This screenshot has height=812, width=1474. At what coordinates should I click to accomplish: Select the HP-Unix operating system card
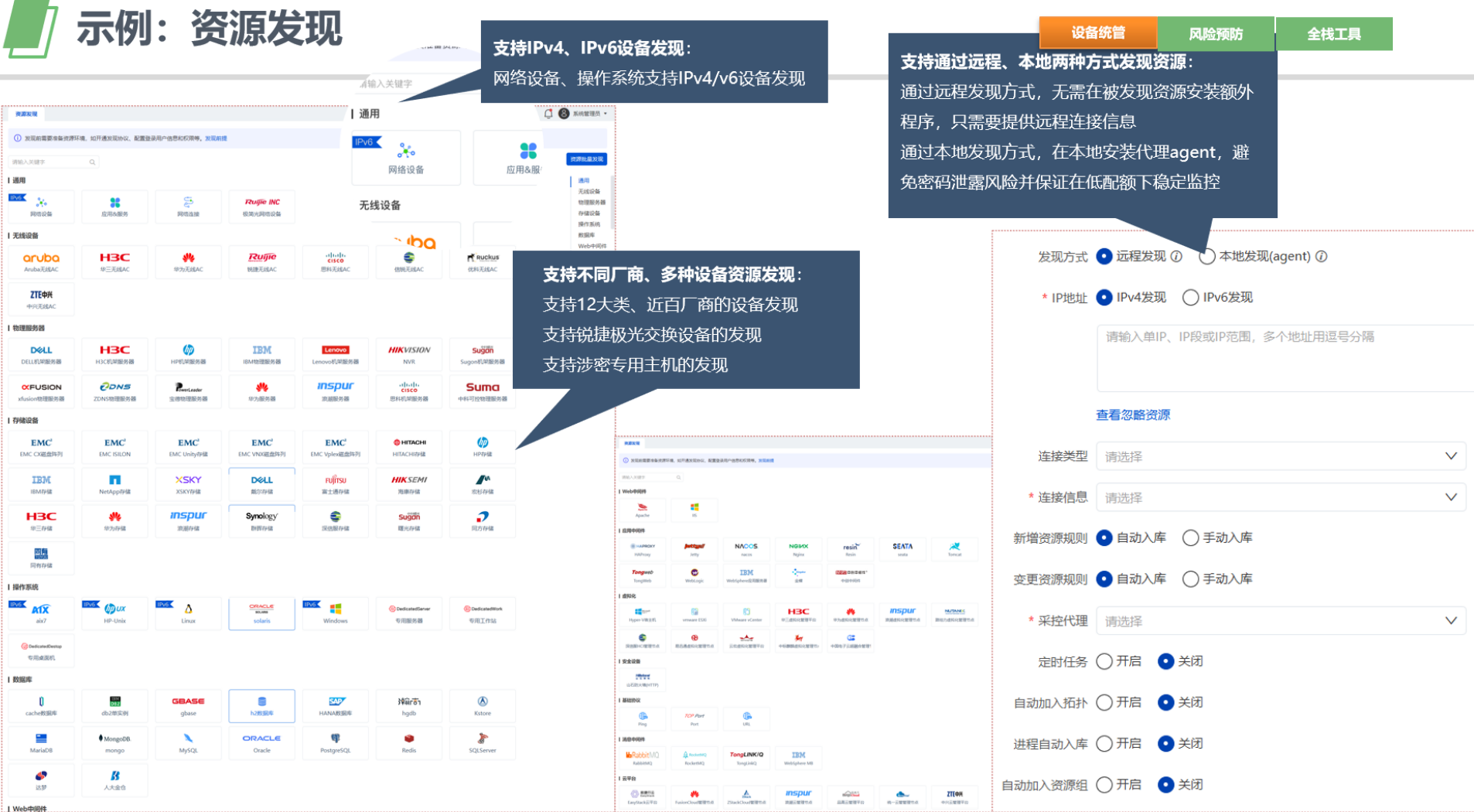click(114, 614)
